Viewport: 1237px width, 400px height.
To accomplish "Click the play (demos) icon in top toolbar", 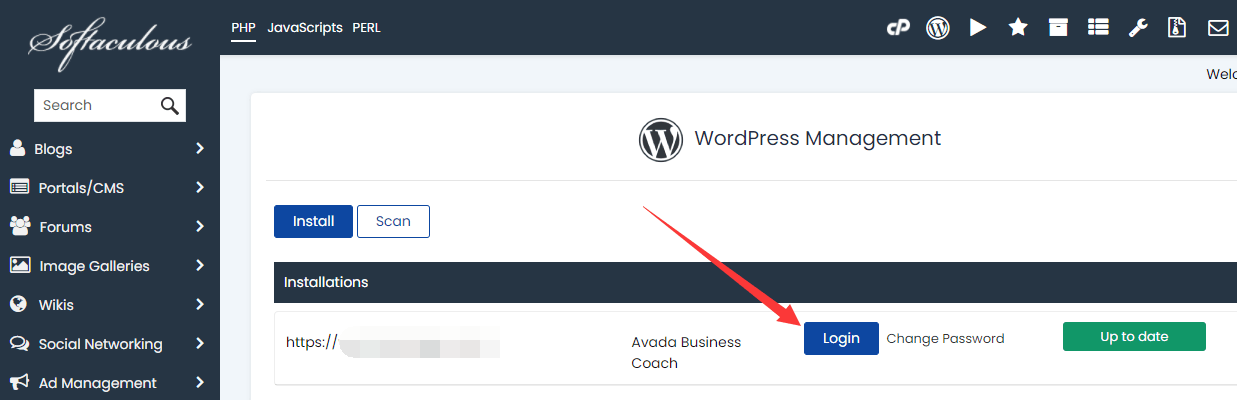I will [978, 28].
